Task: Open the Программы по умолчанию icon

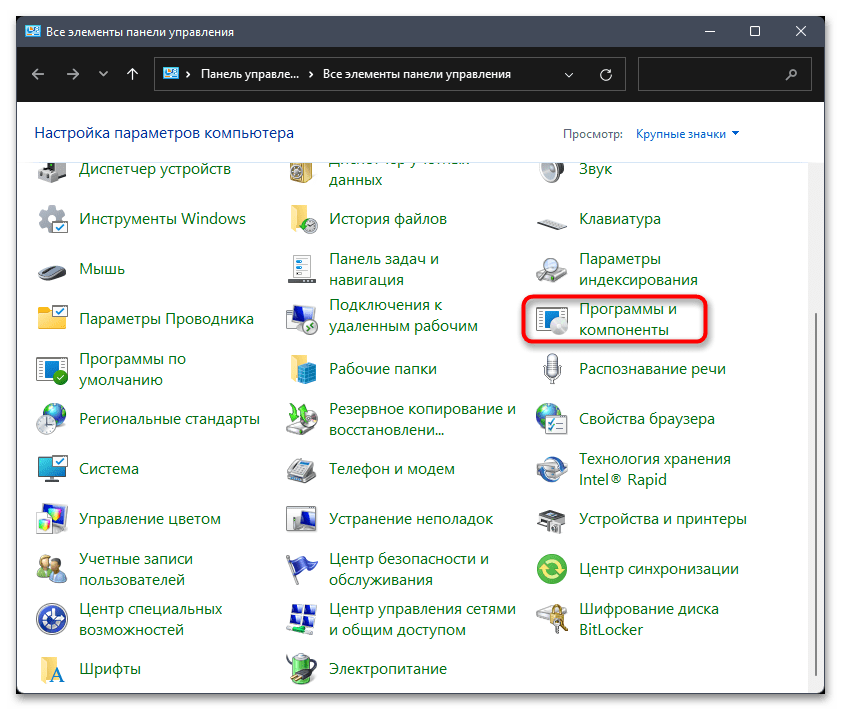Action: [52, 369]
